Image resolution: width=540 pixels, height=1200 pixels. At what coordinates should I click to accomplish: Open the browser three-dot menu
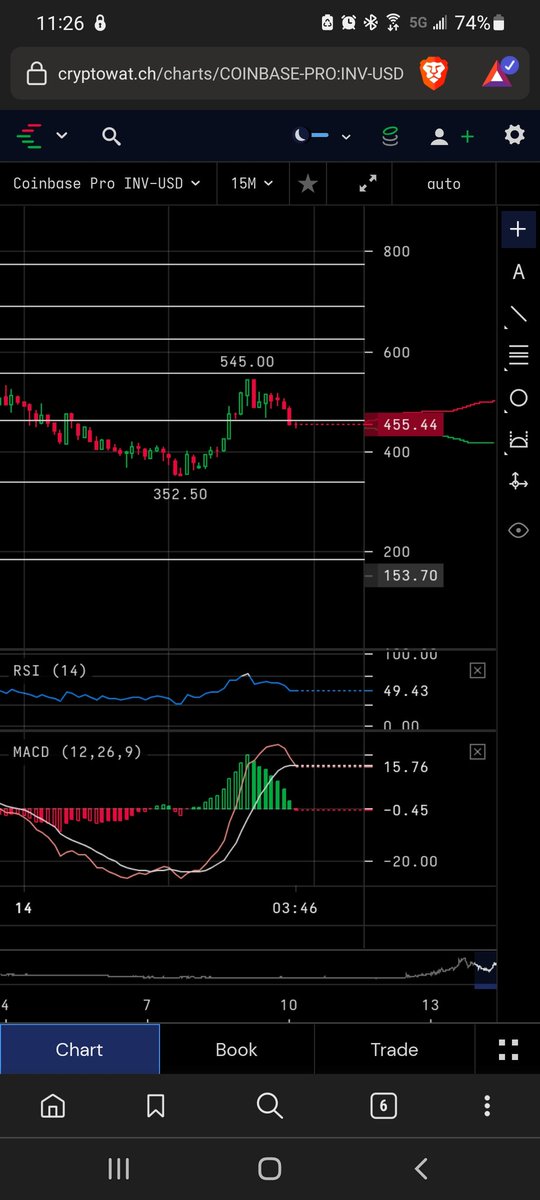(x=487, y=1105)
